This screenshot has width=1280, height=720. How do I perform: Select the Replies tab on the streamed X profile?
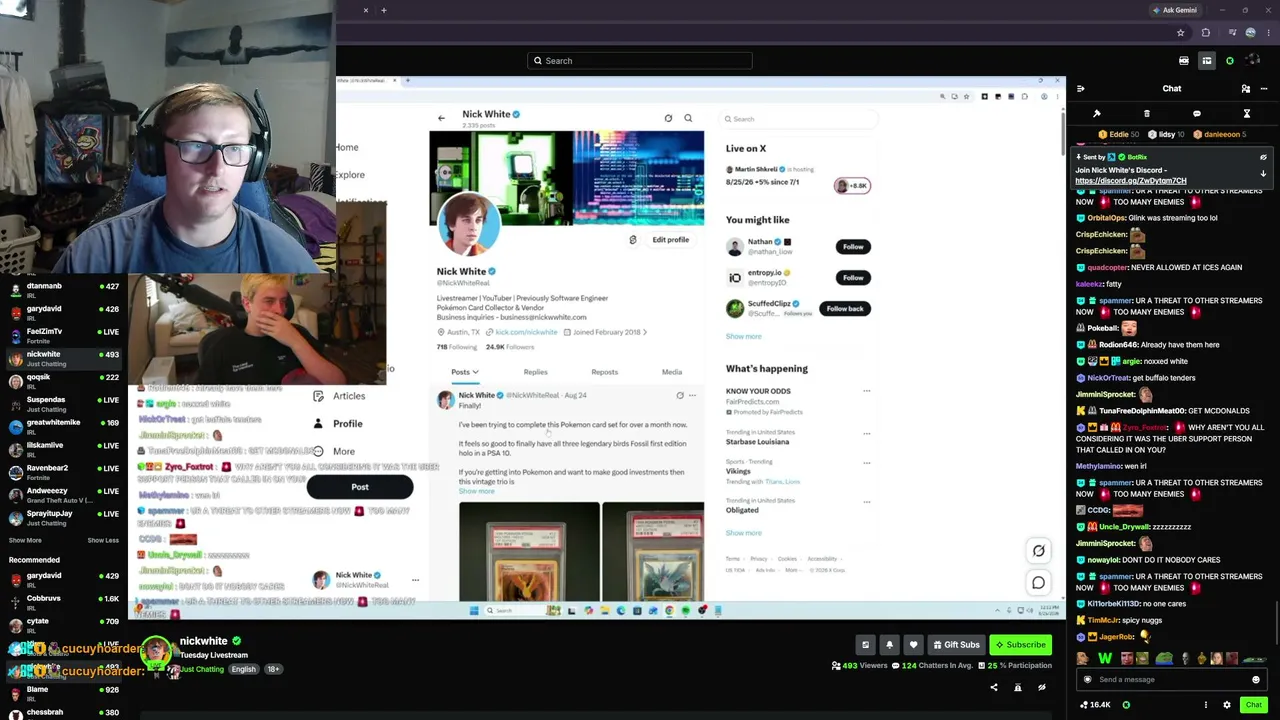click(x=536, y=372)
